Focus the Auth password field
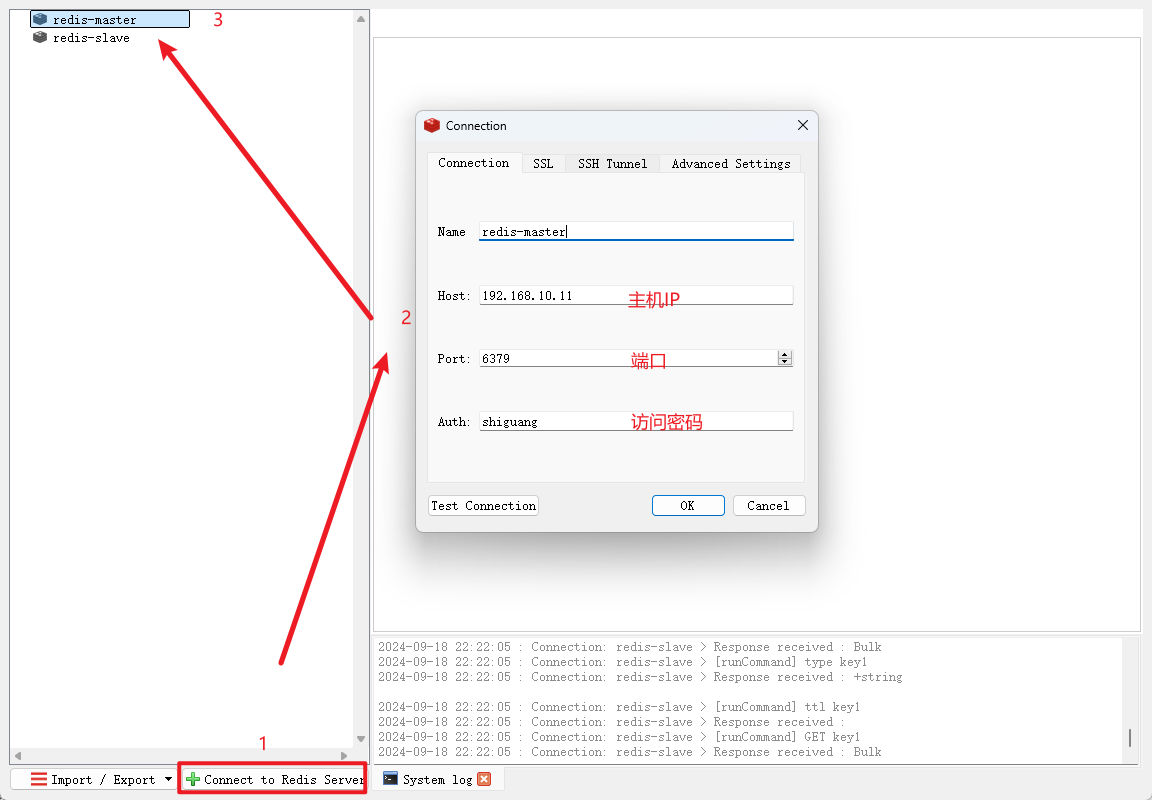Viewport: 1152px width, 800px height. pyautogui.click(x=636, y=422)
